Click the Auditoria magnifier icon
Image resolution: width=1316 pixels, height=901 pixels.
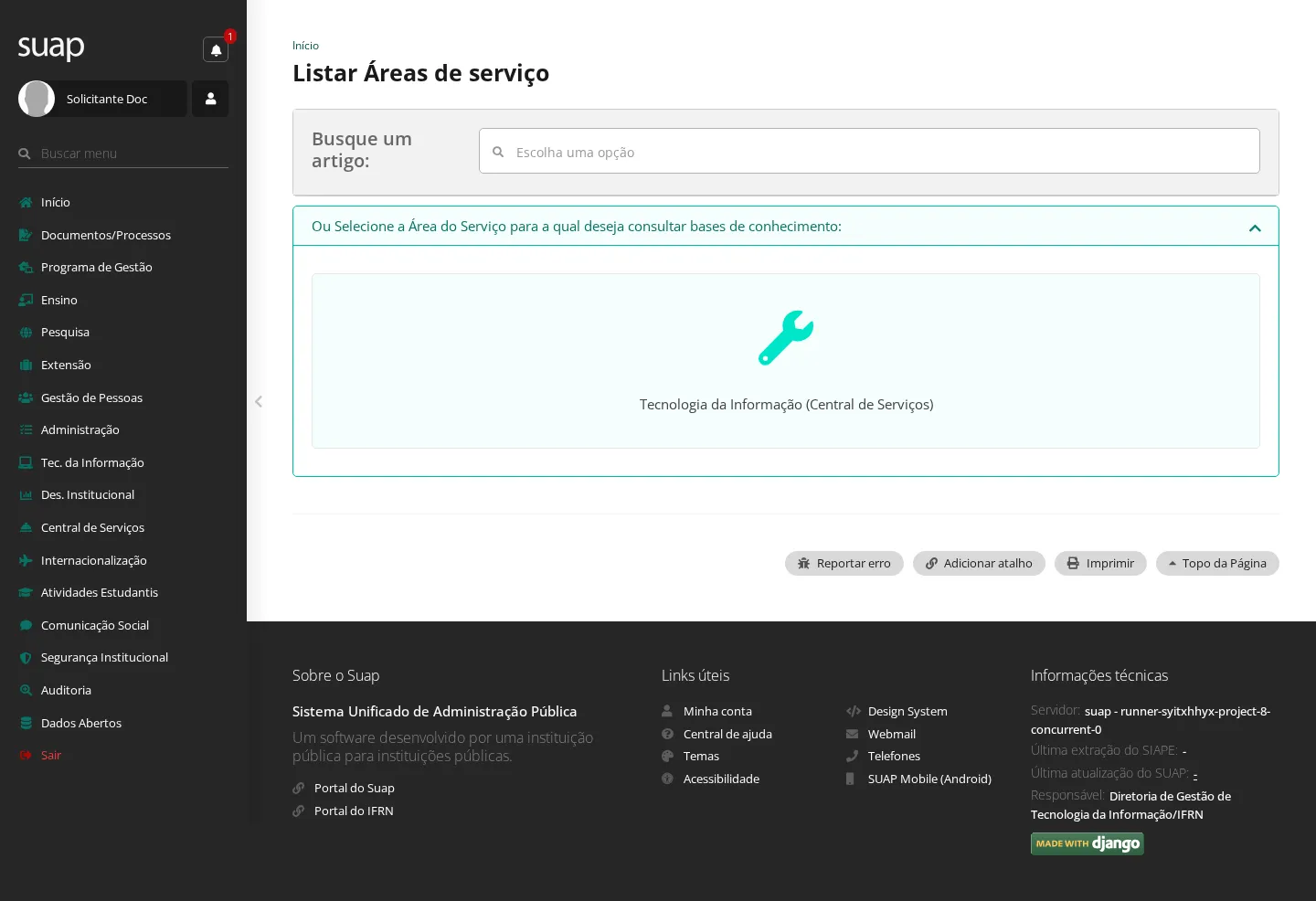coord(26,690)
